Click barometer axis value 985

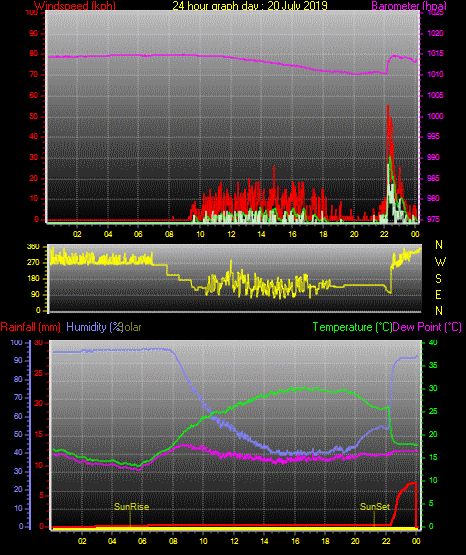coord(433,178)
